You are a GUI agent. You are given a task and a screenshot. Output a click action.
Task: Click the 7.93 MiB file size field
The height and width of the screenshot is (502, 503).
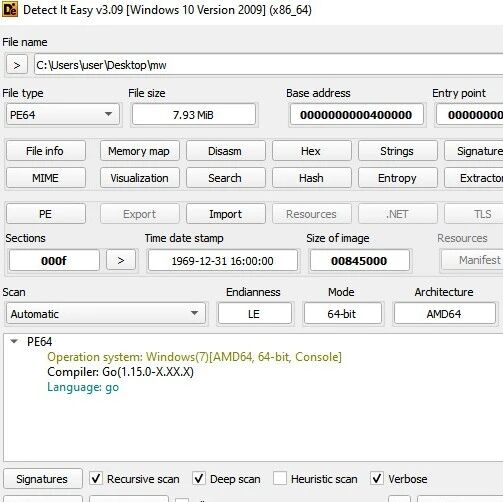pyautogui.click(x=194, y=115)
